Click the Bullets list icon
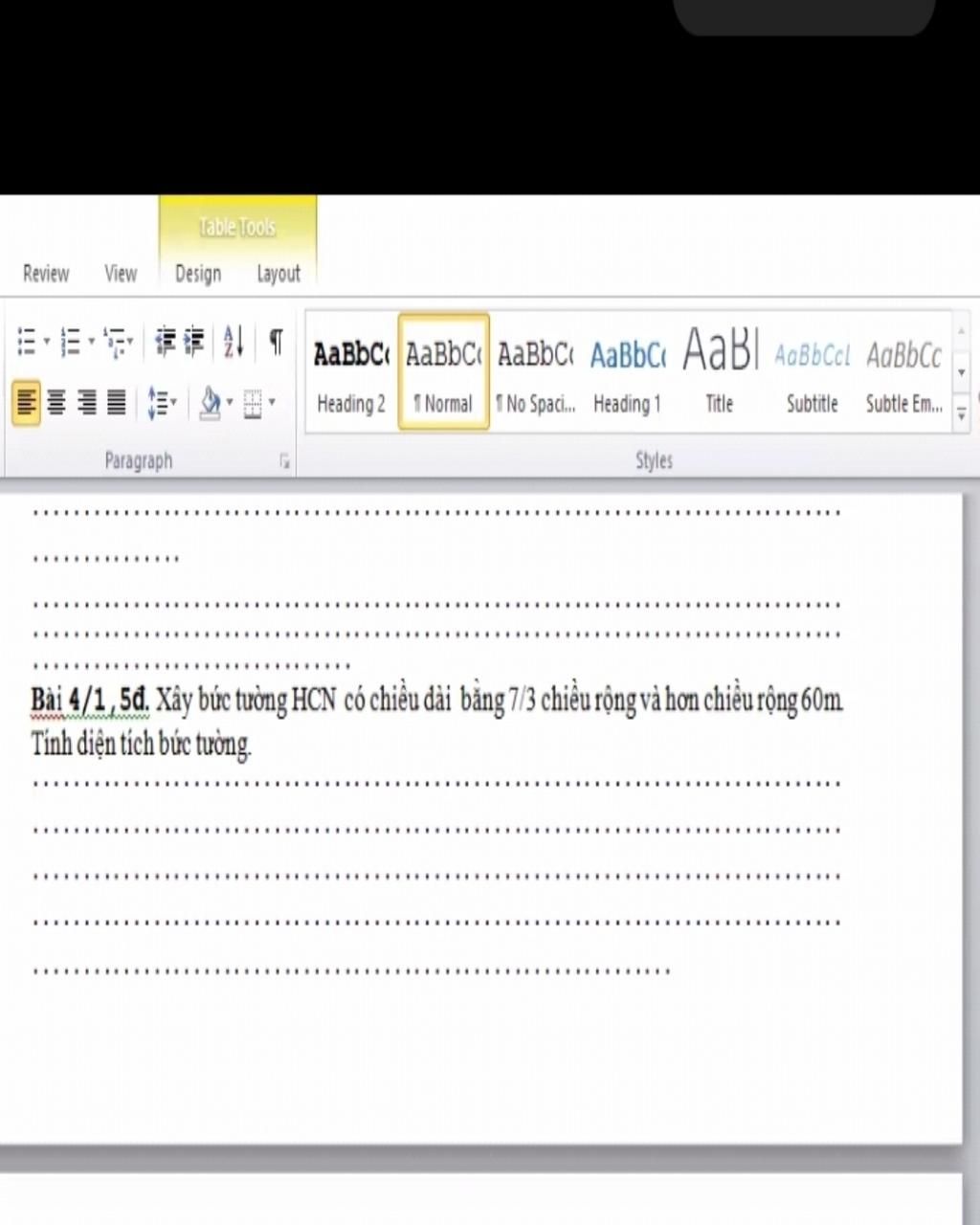Viewport: 980px width, 1225px height. (x=27, y=341)
